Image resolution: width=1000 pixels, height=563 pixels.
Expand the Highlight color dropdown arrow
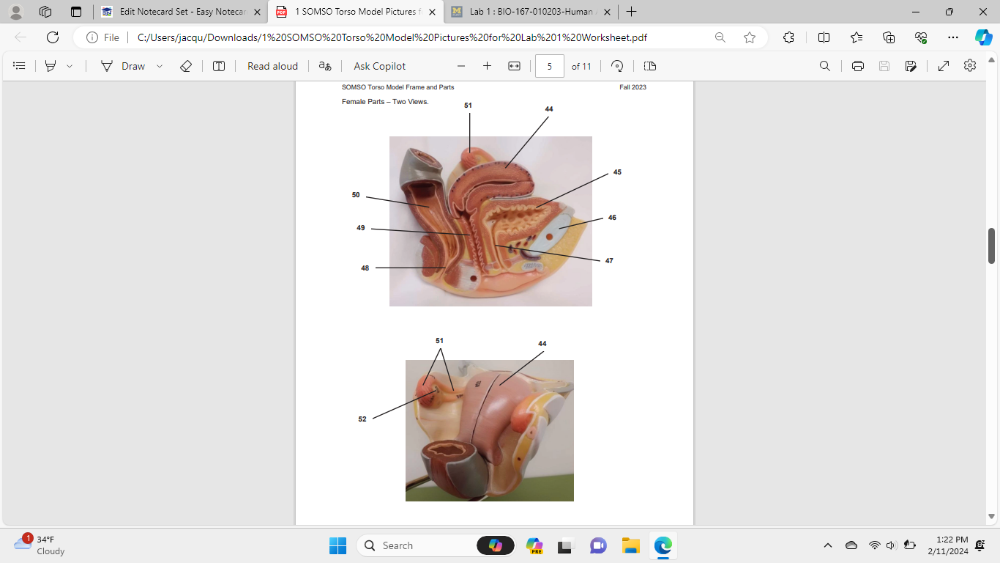pos(70,66)
